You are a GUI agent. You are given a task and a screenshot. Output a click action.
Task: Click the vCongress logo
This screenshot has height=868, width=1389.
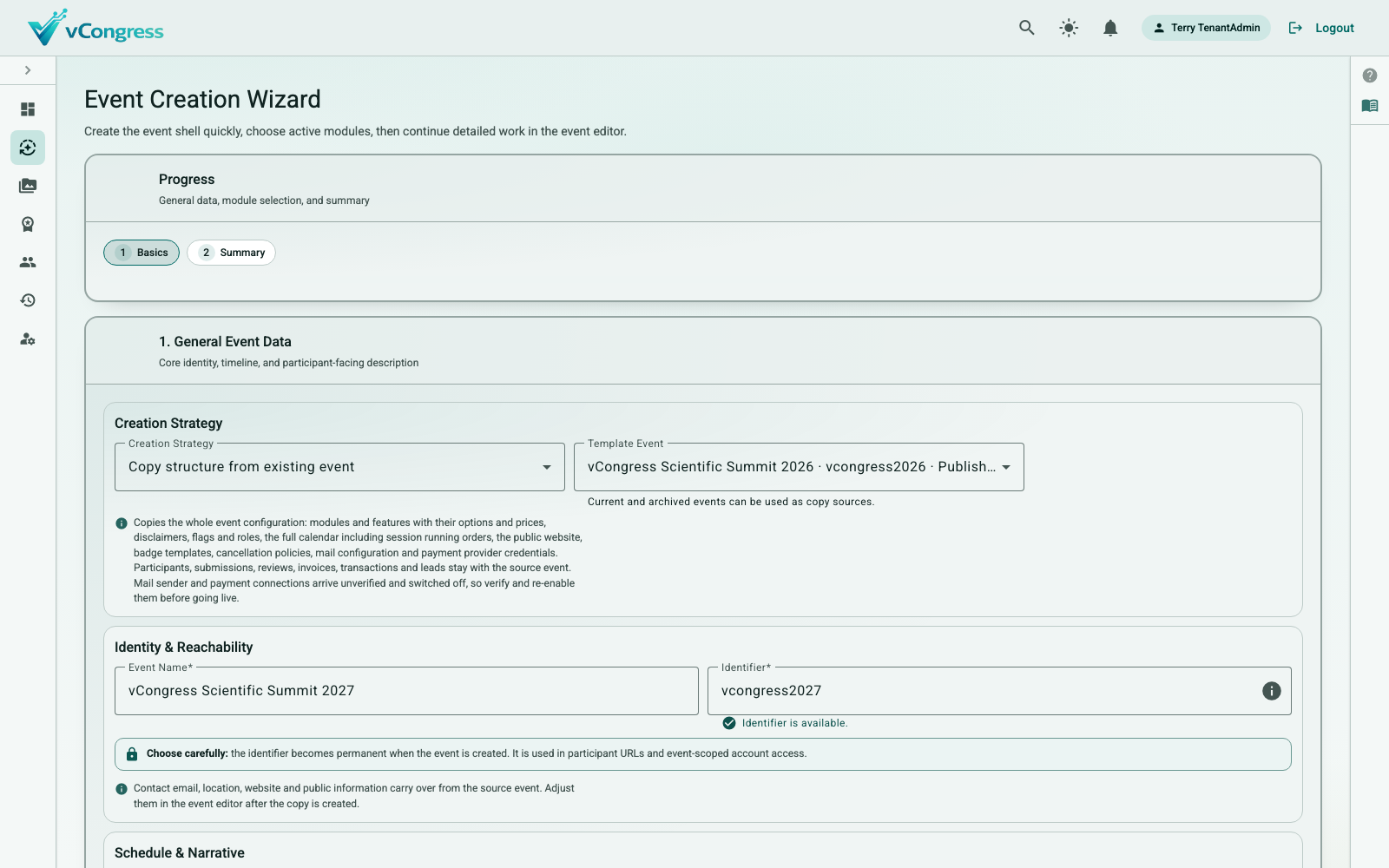click(x=95, y=28)
